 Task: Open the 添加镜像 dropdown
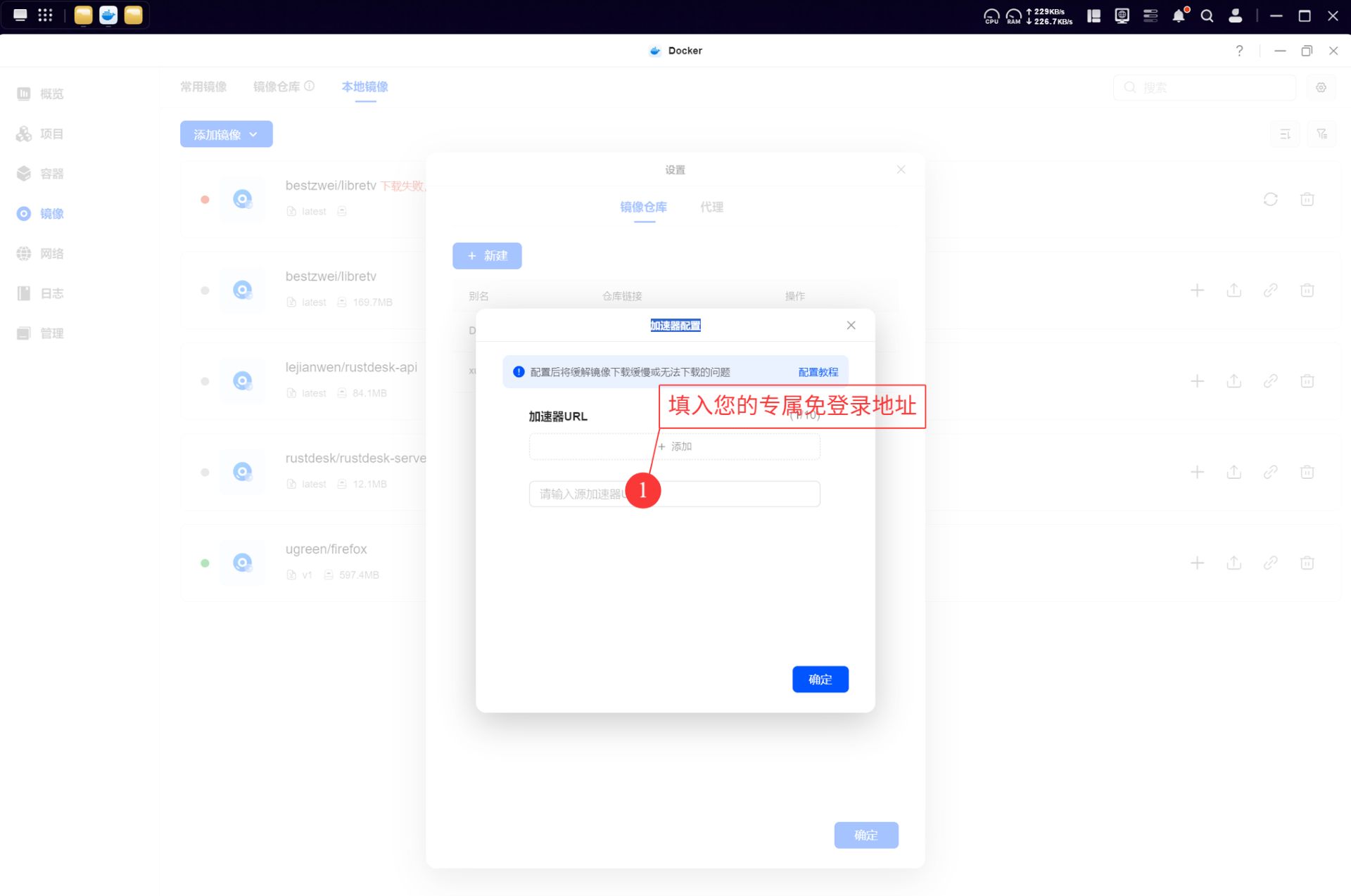point(226,134)
